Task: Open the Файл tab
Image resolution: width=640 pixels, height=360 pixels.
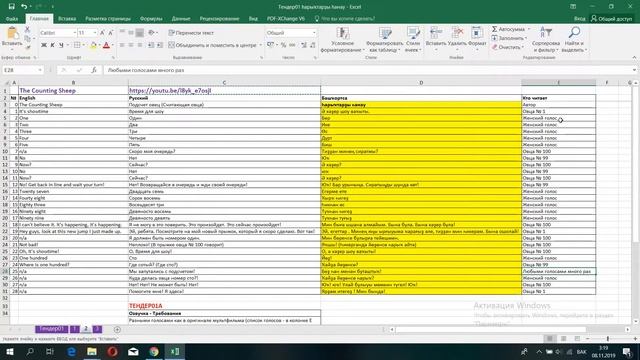Action: [x=12, y=19]
